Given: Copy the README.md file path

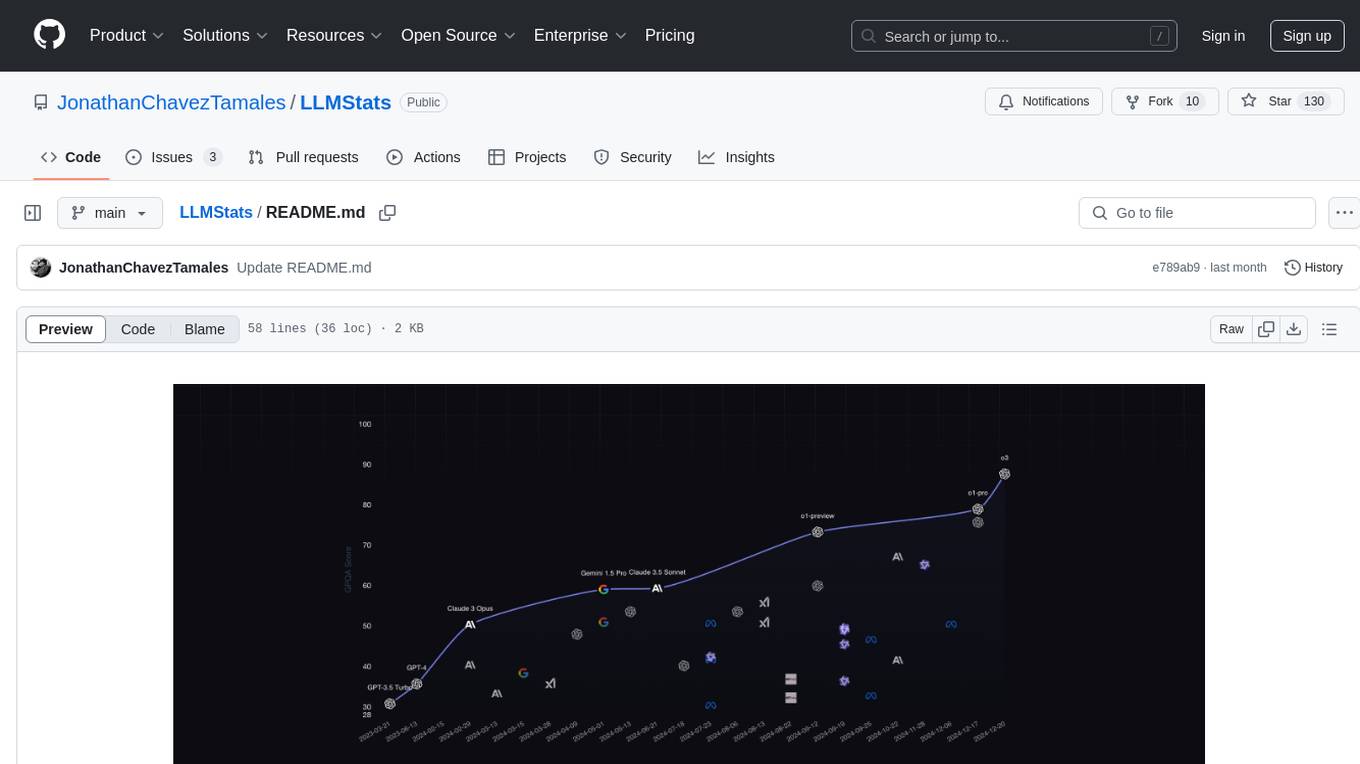Looking at the screenshot, I should 388,213.
